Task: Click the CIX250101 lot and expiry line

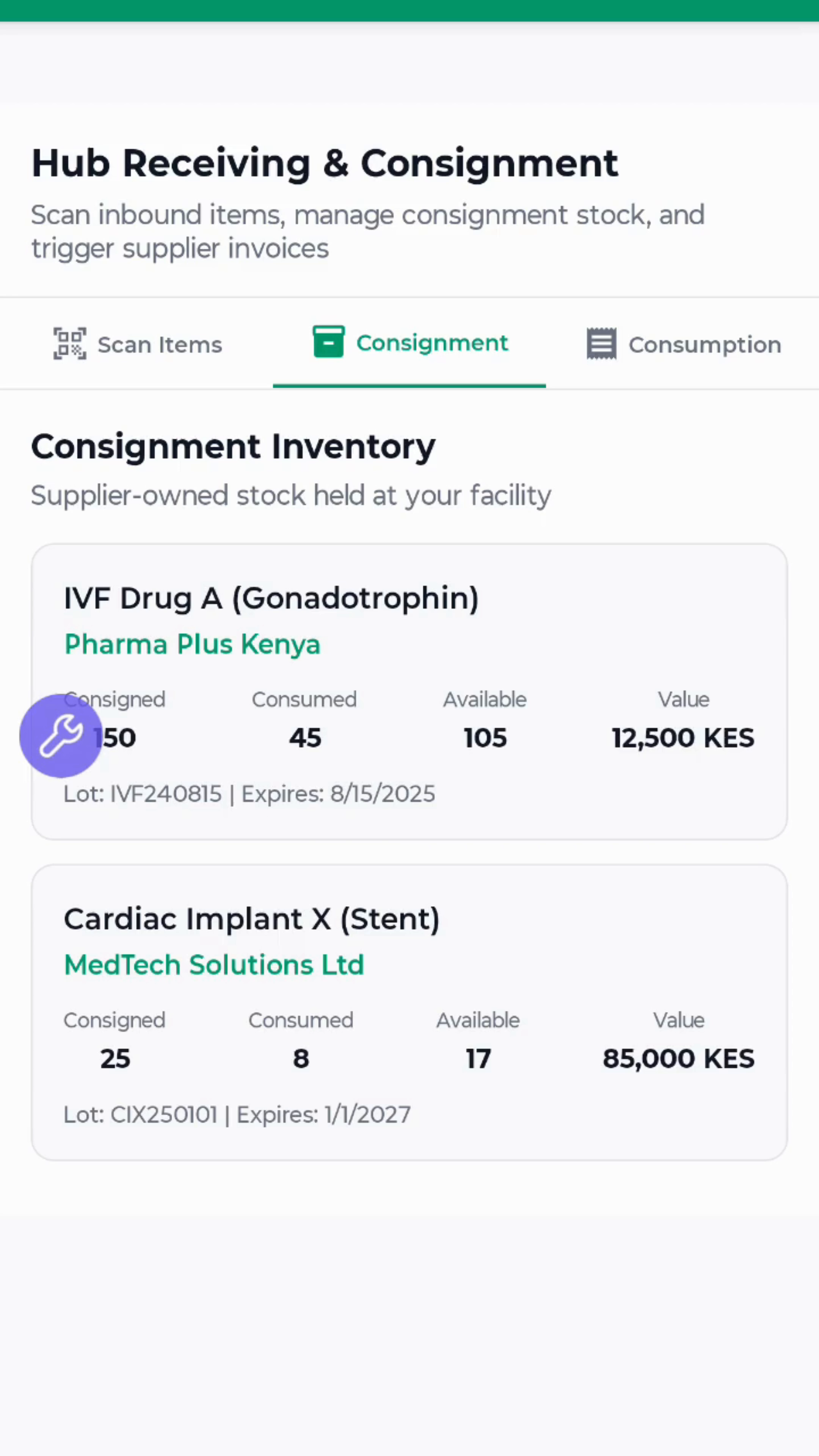Action: (237, 1115)
